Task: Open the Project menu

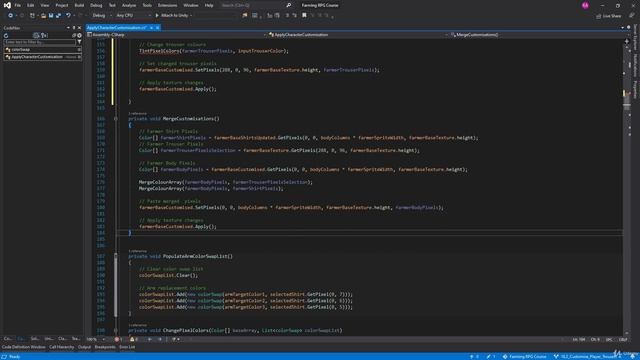Action: pos(62,5)
